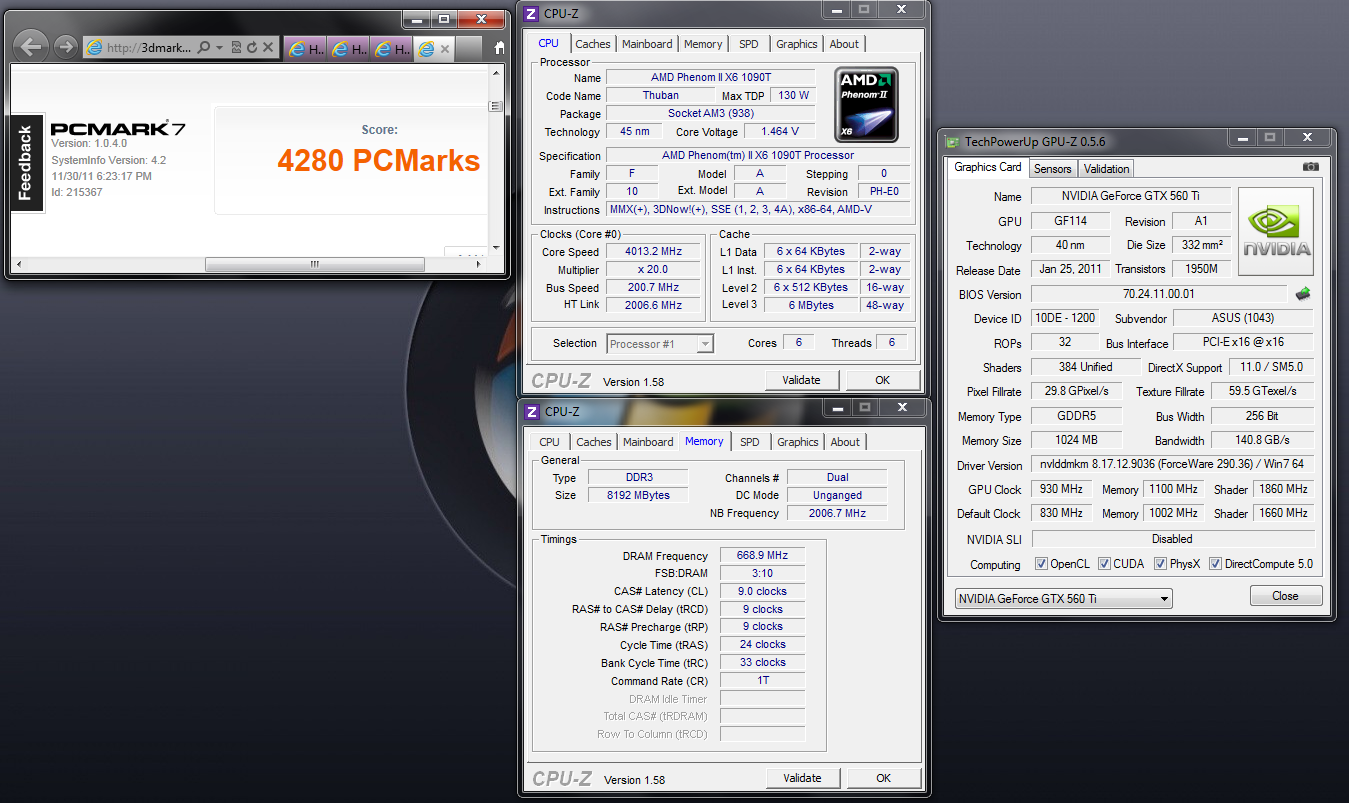Select the GPU Clock value 930 MHz
Screen dimensions: 1349x803
(x=1062, y=489)
